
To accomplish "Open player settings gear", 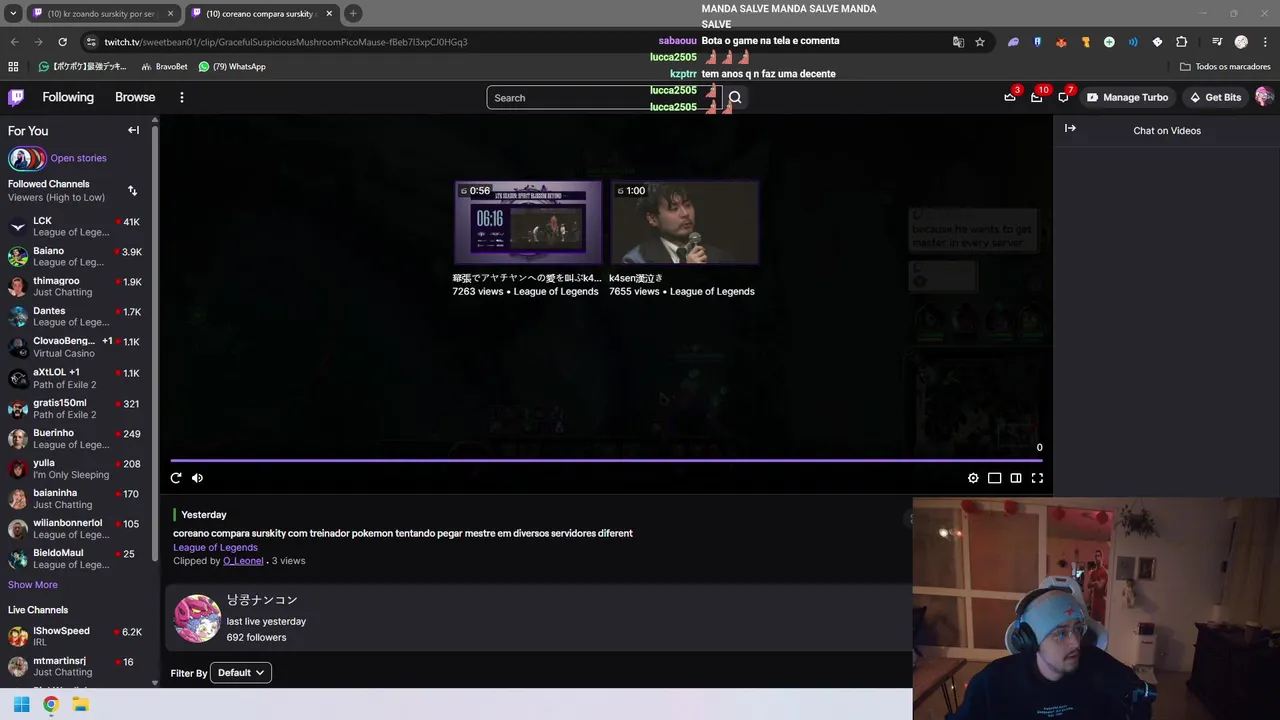I will 973,478.
